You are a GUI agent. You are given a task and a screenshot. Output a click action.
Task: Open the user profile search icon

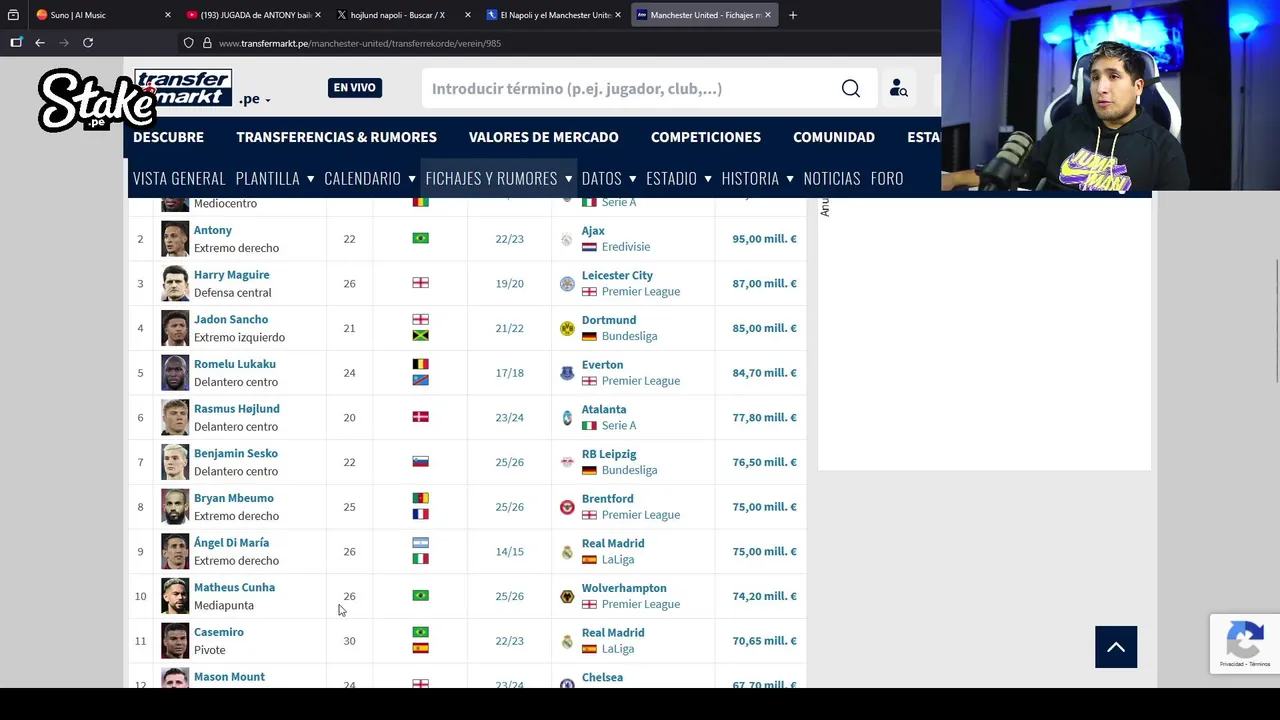click(x=898, y=89)
